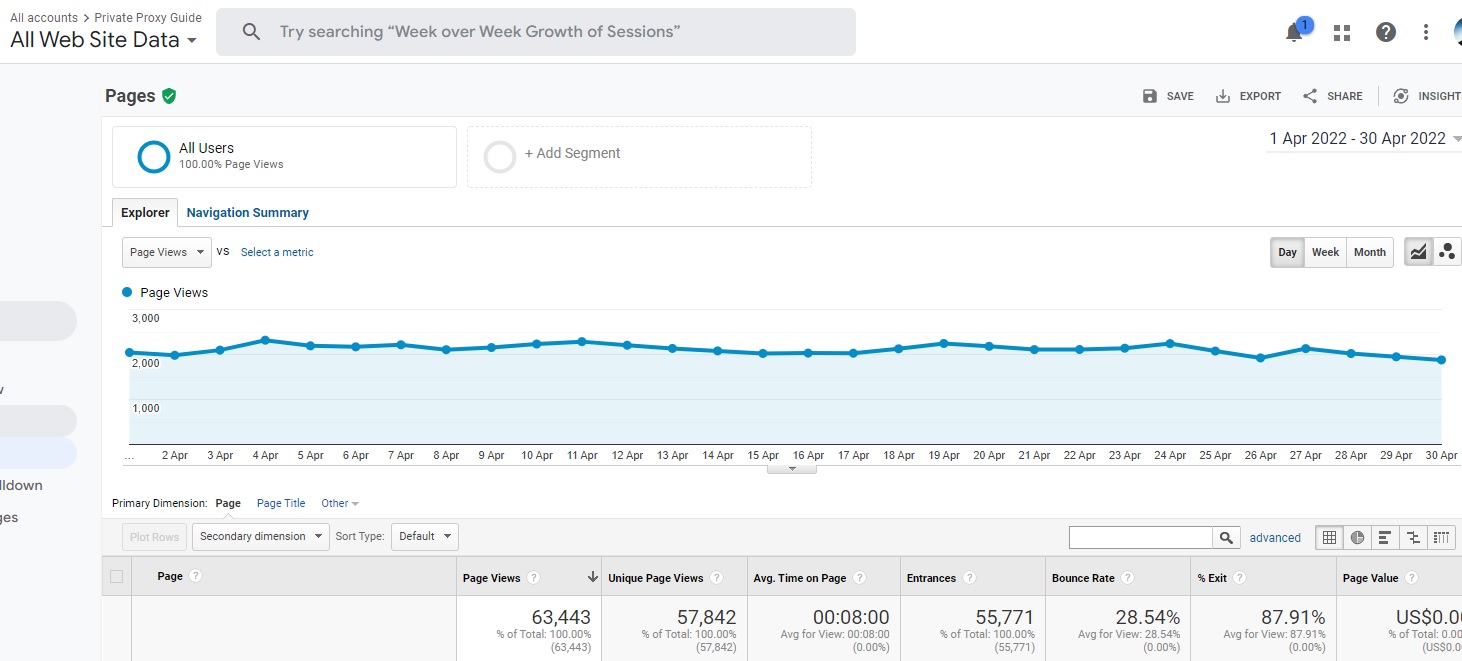Select the line chart view icon

[1418, 252]
